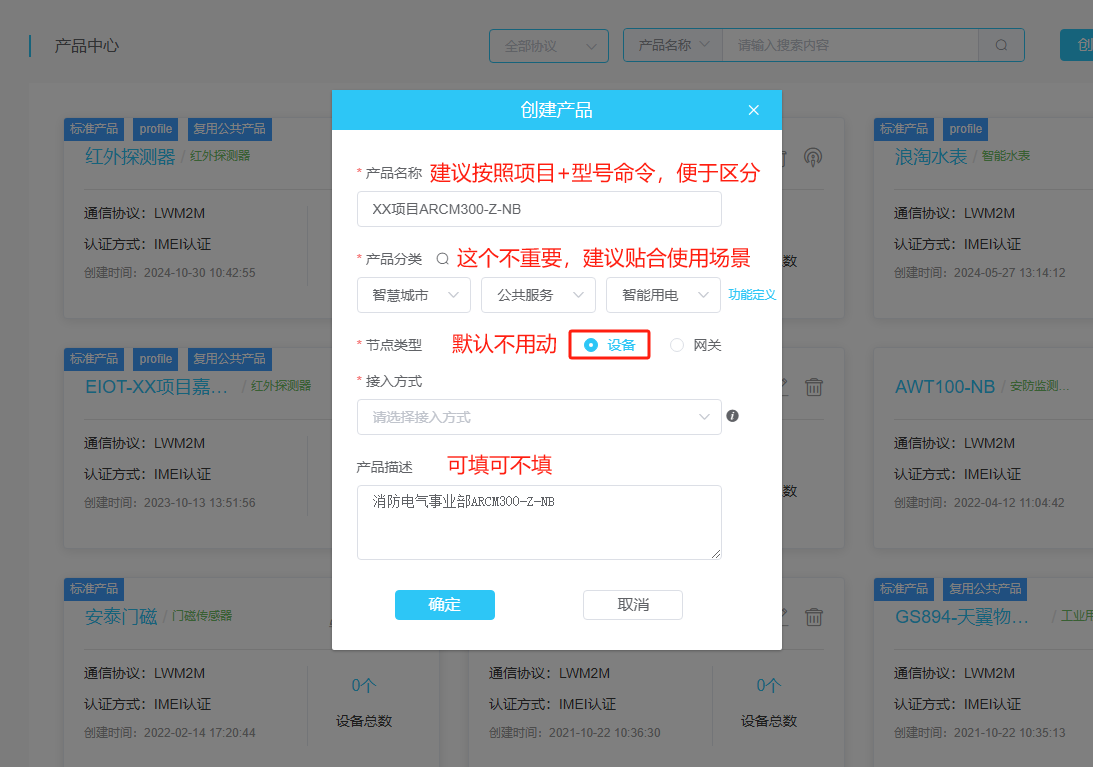Viewport: 1093px width, 767px height.
Task: Click the search icon beside 产品分类
Action: click(x=442, y=259)
